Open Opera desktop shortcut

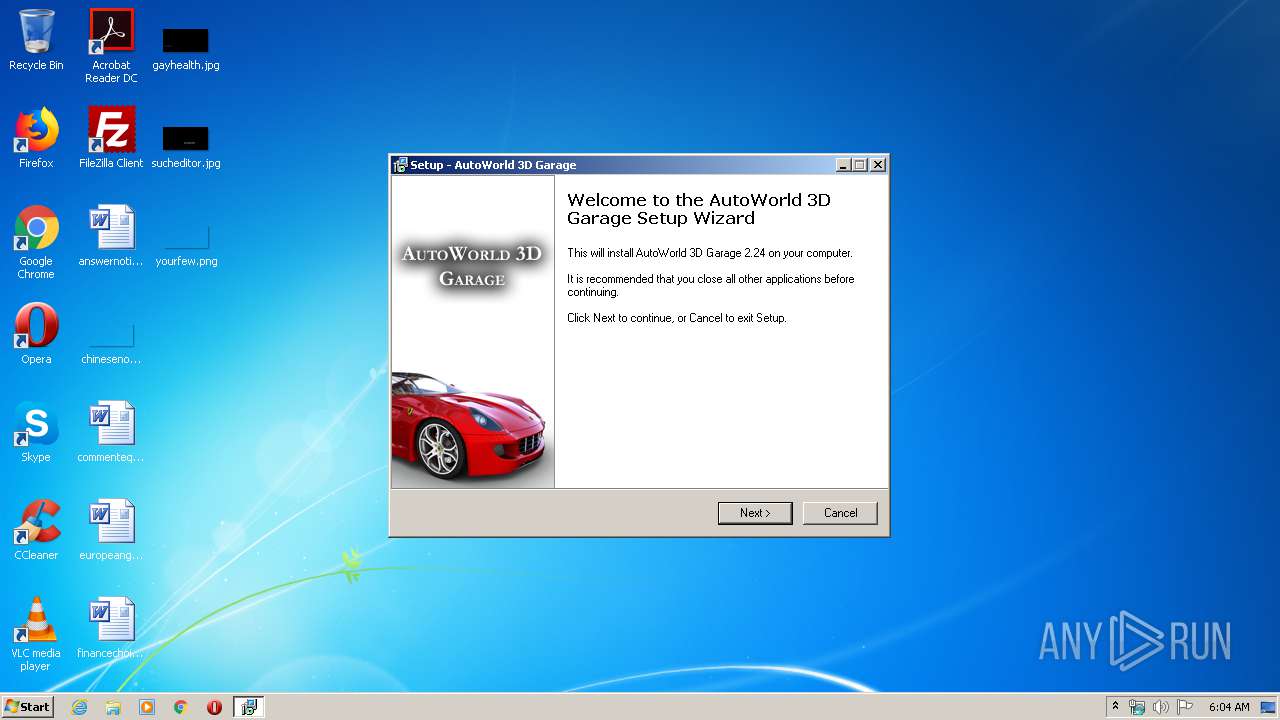pos(36,334)
